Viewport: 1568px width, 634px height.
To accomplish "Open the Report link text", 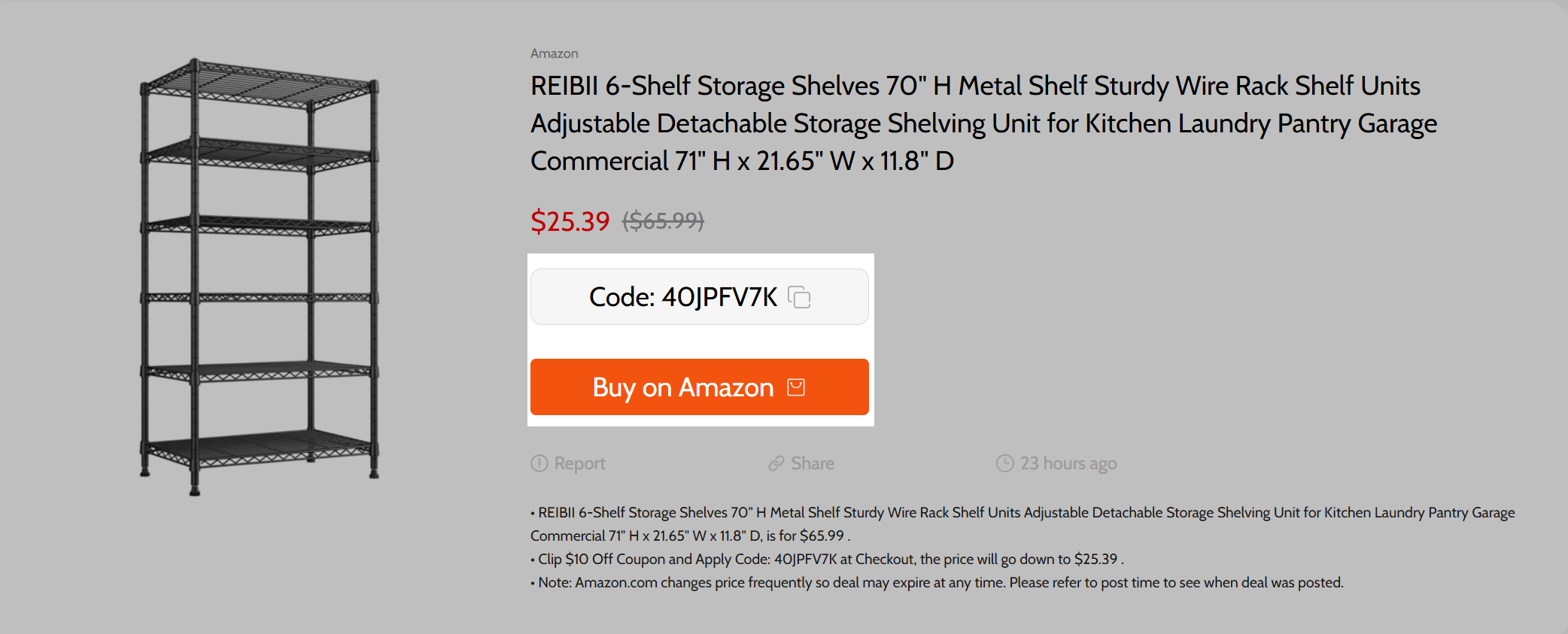I will pyautogui.click(x=579, y=463).
